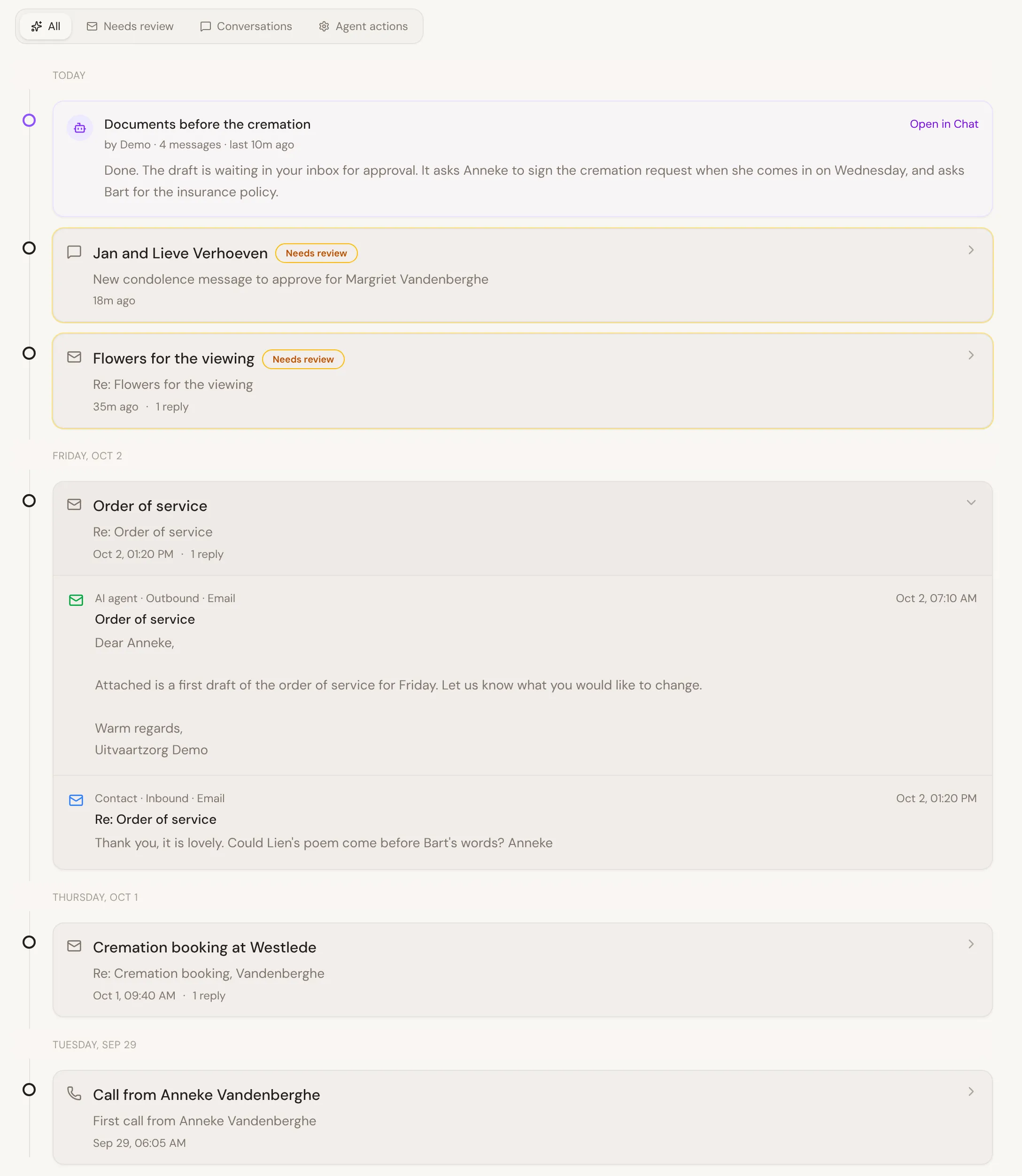The height and width of the screenshot is (1176, 1022).
Task: Click phone icon beside Call from Anneke Vandenberghe
Action: pos(74,1093)
